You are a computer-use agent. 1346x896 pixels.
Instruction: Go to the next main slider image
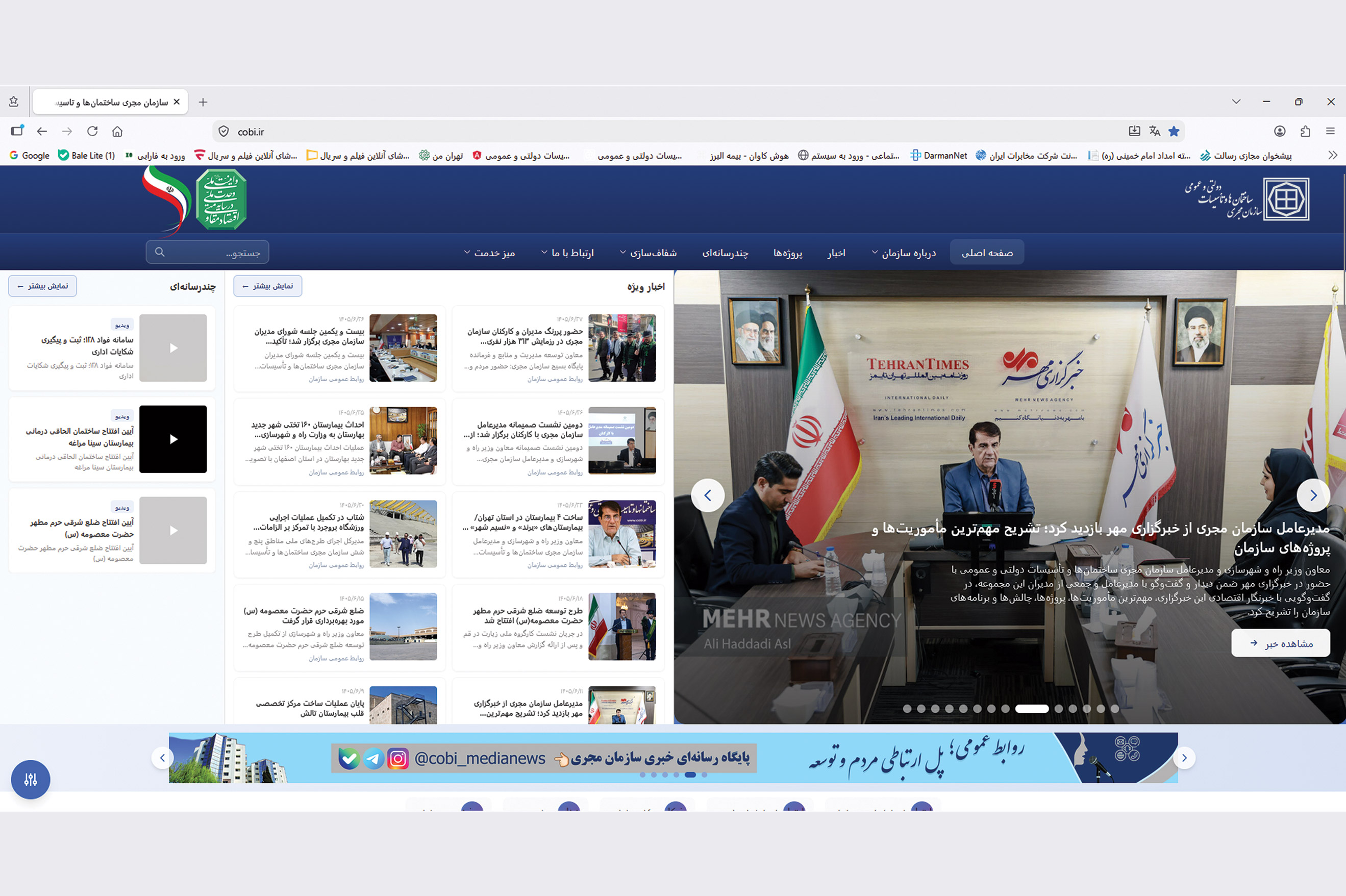(x=1313, y=495)
